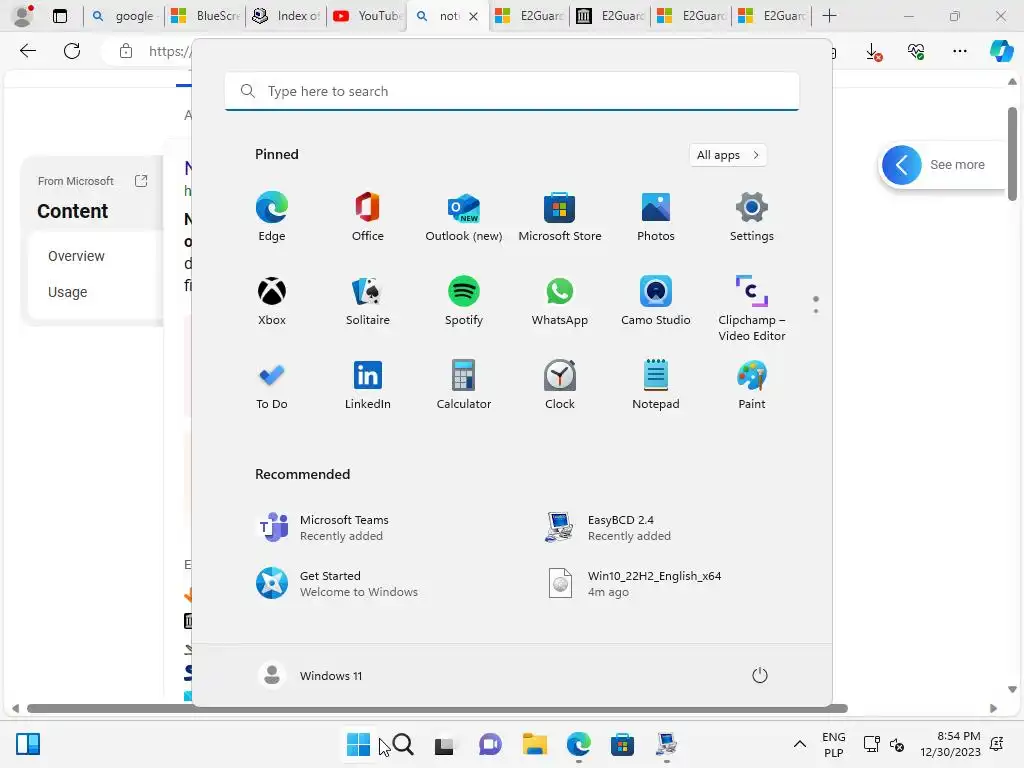The height and width of the screenshot is (768, 1024).
Task: Launch Office from pinned apps
Action: coord(368,217)
